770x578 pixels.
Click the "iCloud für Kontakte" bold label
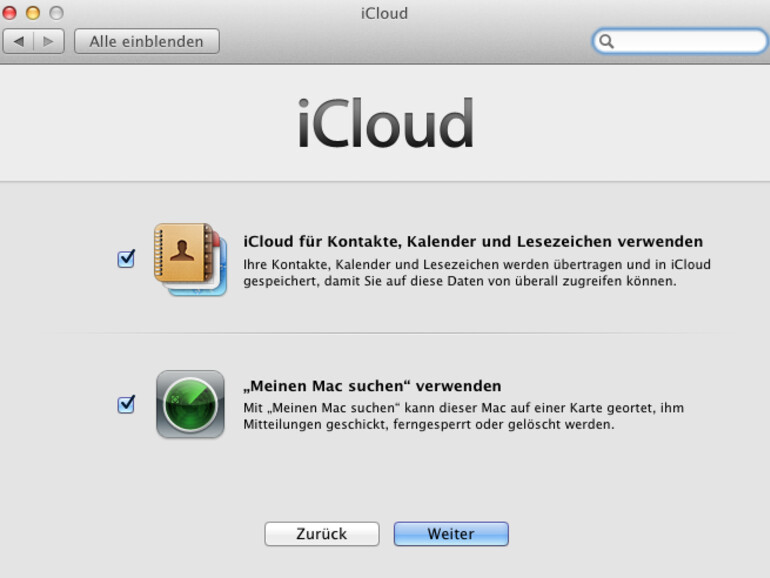tap(473, 242)
